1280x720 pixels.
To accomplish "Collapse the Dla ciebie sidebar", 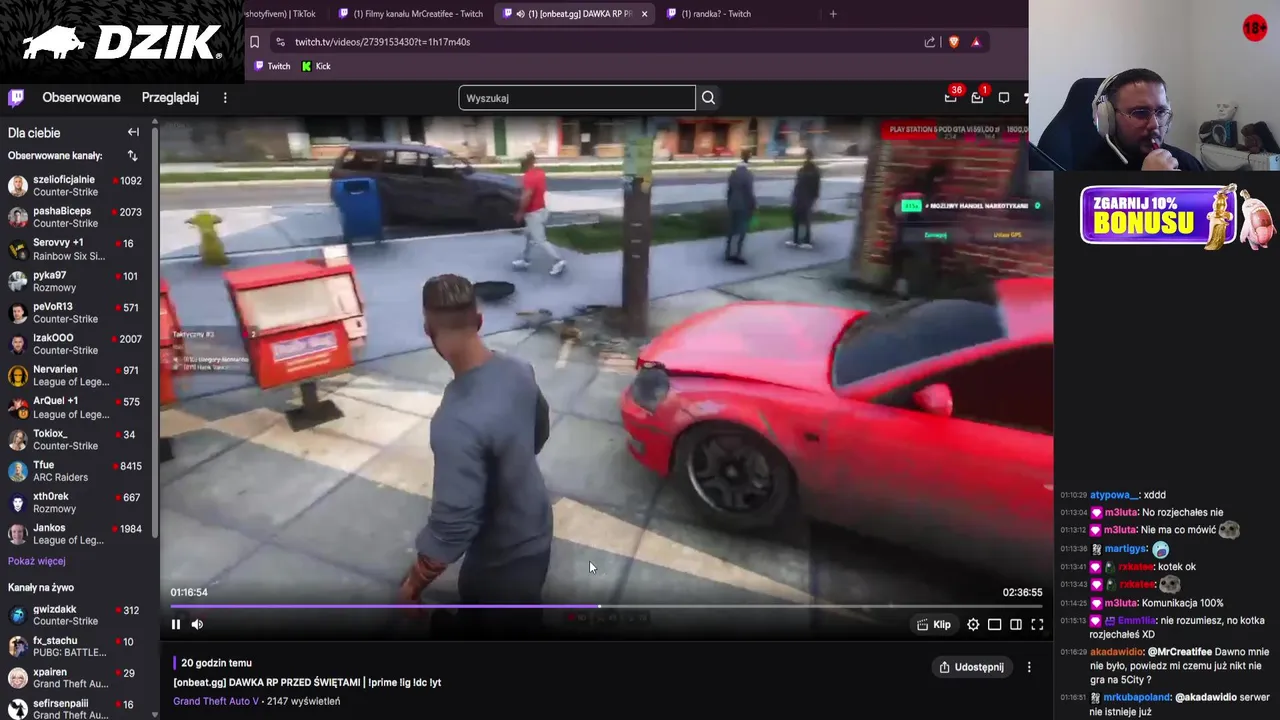I will [x=133, y=132].
